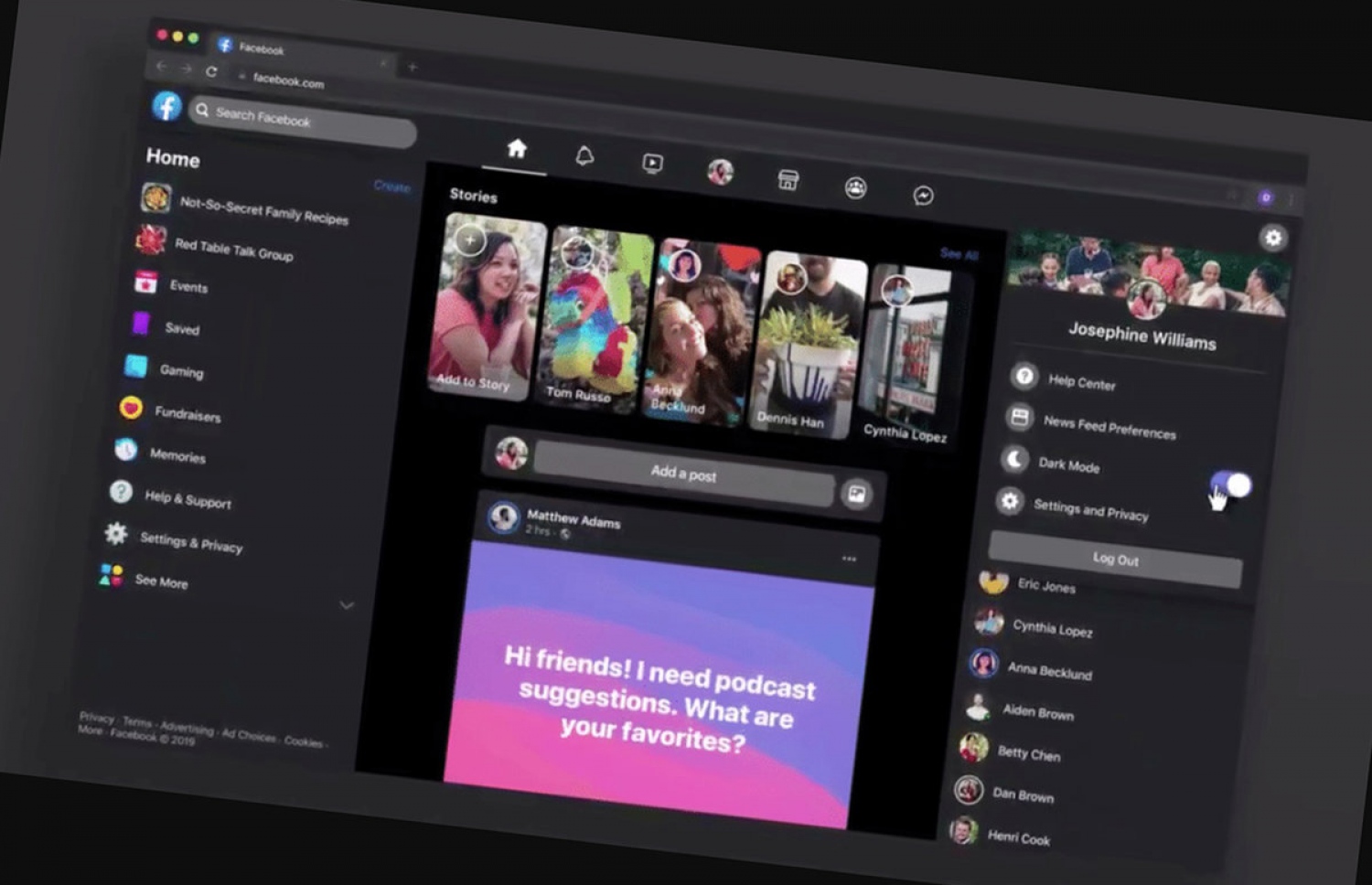Click the Create link beside Home

(391, 187)
